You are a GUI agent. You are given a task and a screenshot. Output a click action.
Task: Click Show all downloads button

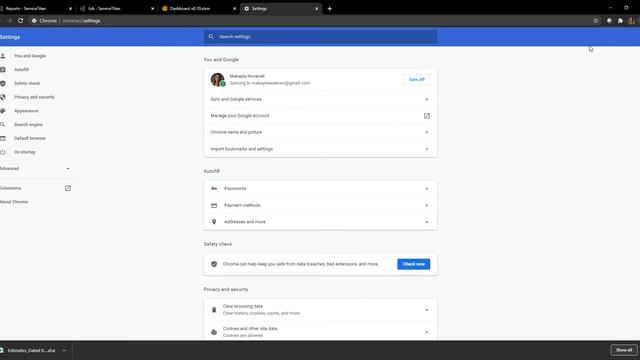[x=624, y=350]
